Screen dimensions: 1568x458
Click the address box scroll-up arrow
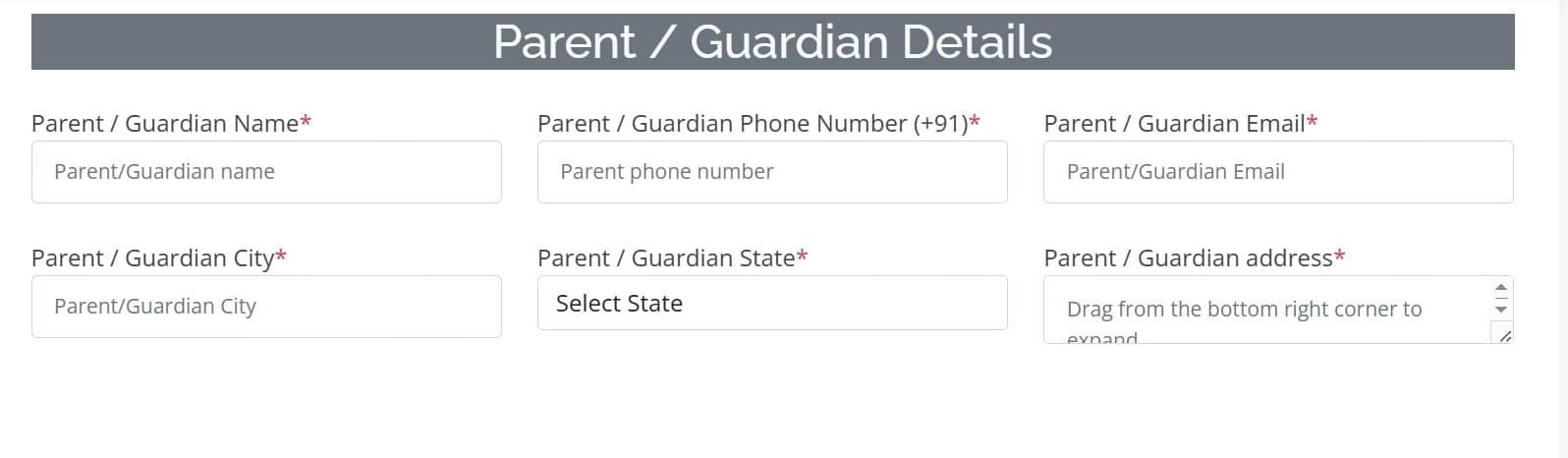[x=1500, y=289]
